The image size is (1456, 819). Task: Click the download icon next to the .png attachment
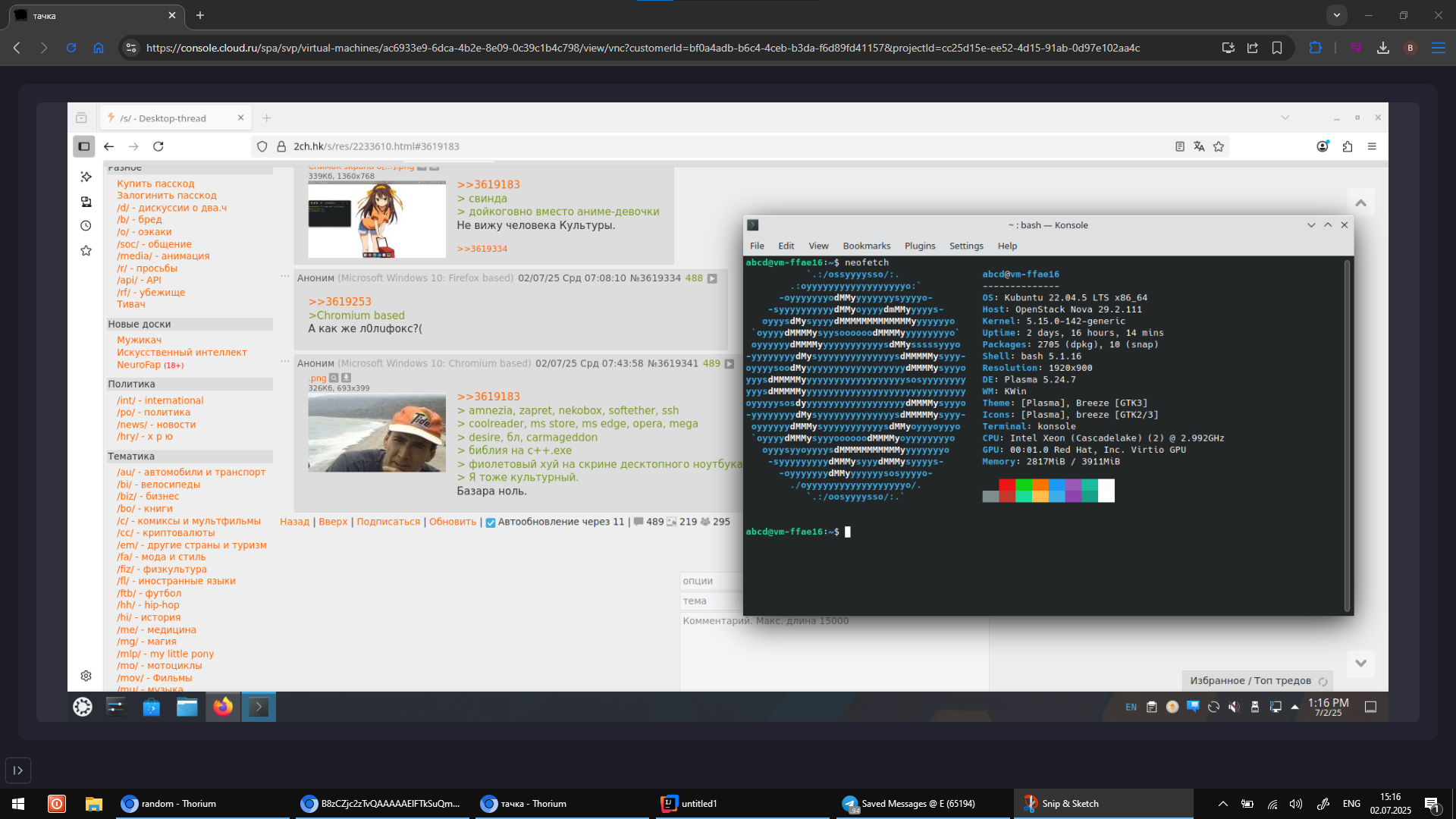pos(347,378)
